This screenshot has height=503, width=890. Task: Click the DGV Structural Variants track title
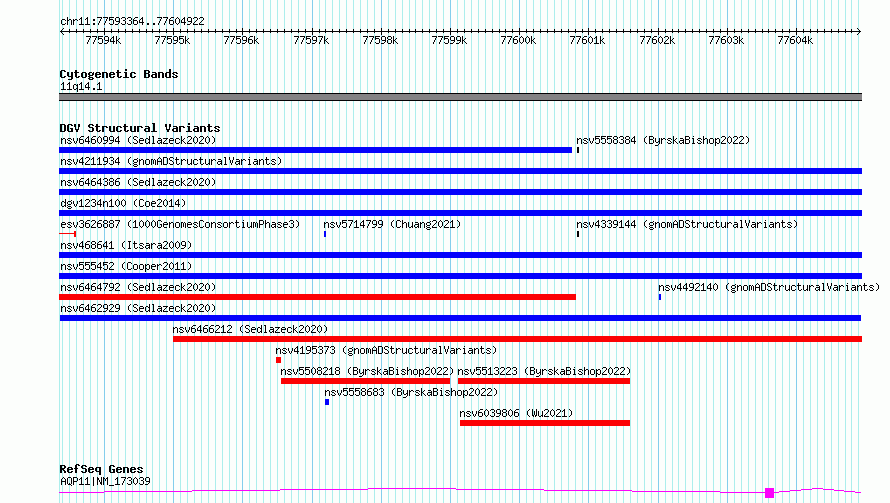tap(140, 128)
